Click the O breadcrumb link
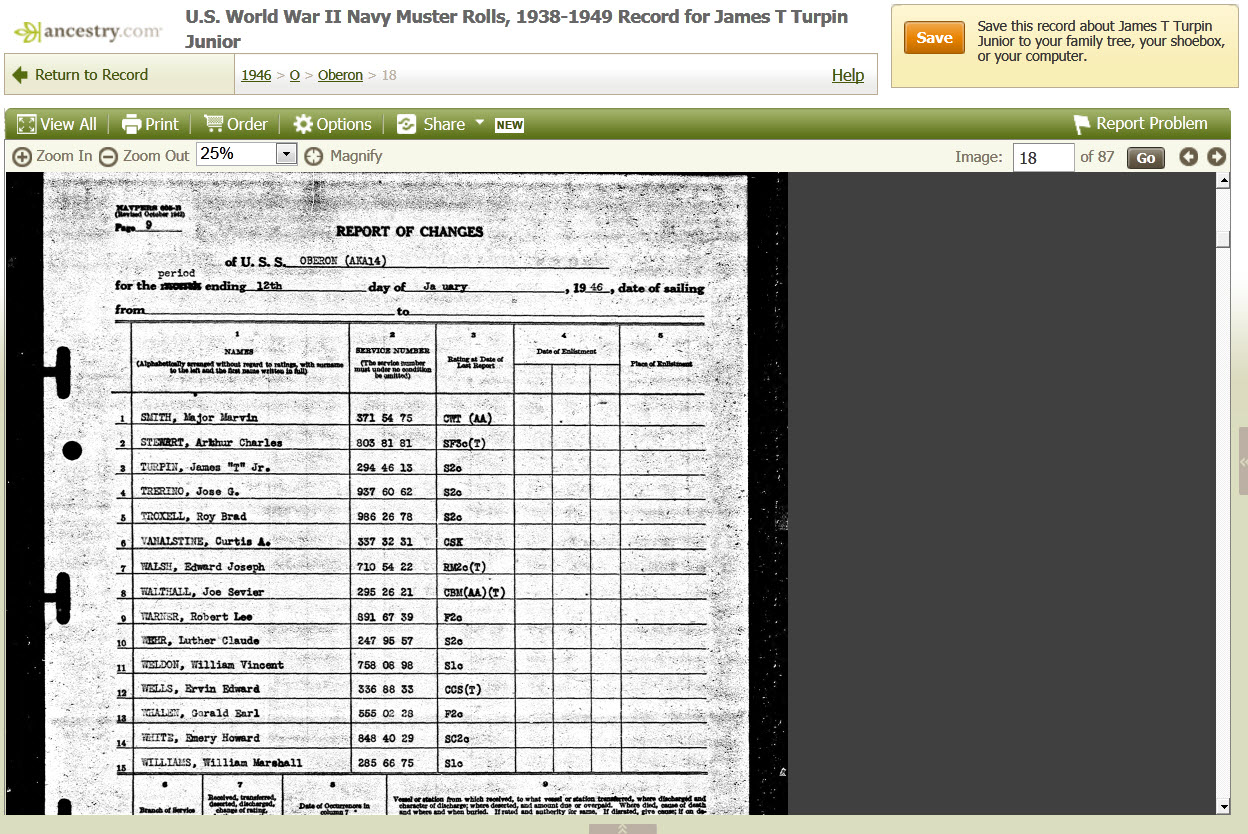The height and width of the screenshot is (834, 1248). point(295,75)
